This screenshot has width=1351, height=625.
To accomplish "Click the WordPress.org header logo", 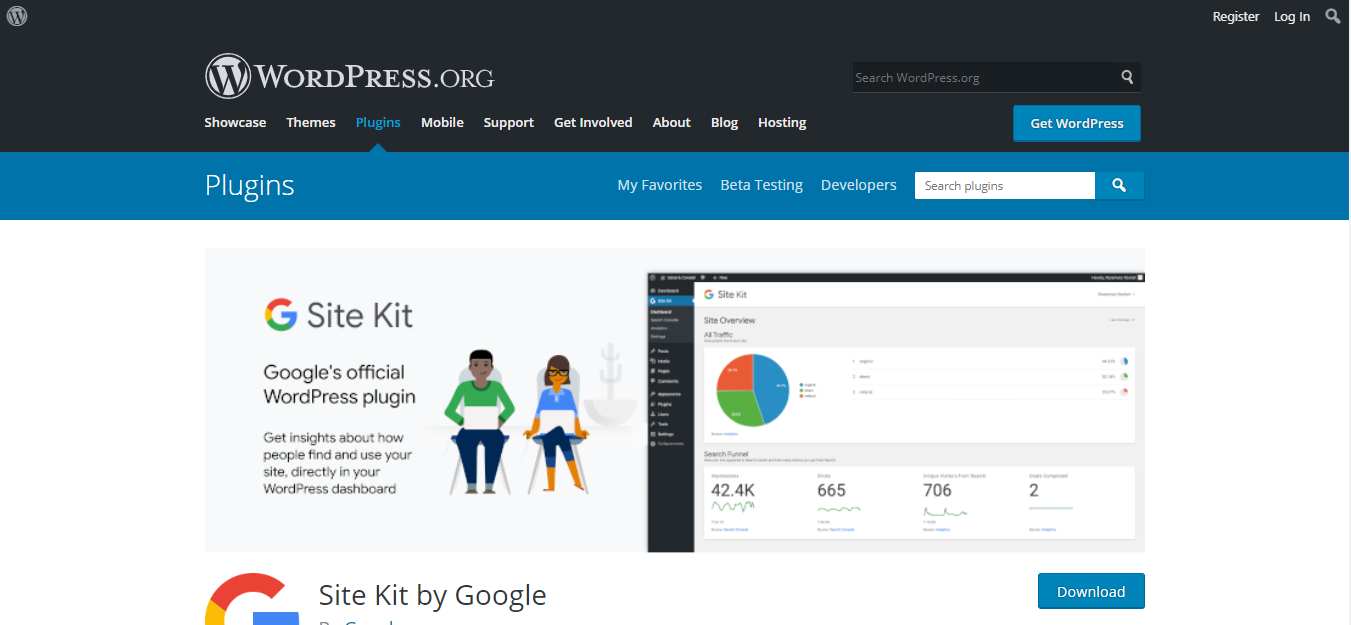I will (x=350, y=76).
